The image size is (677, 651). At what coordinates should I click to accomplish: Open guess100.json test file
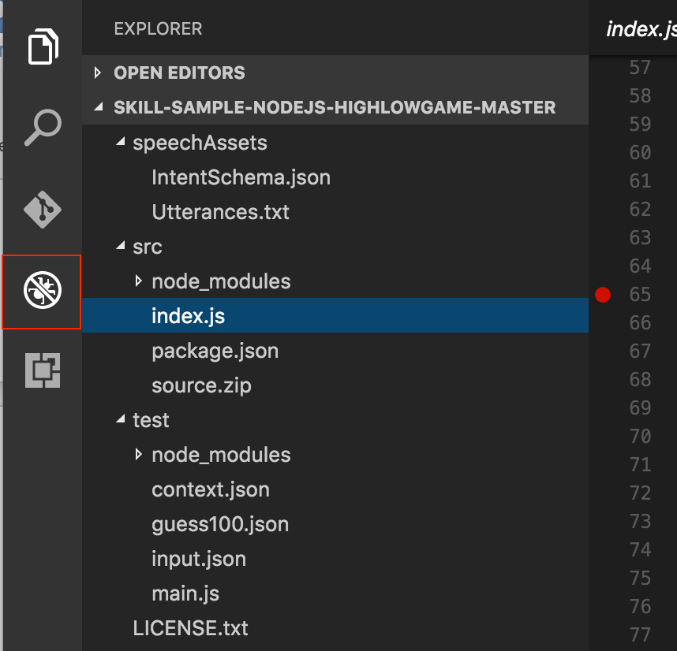220,524
